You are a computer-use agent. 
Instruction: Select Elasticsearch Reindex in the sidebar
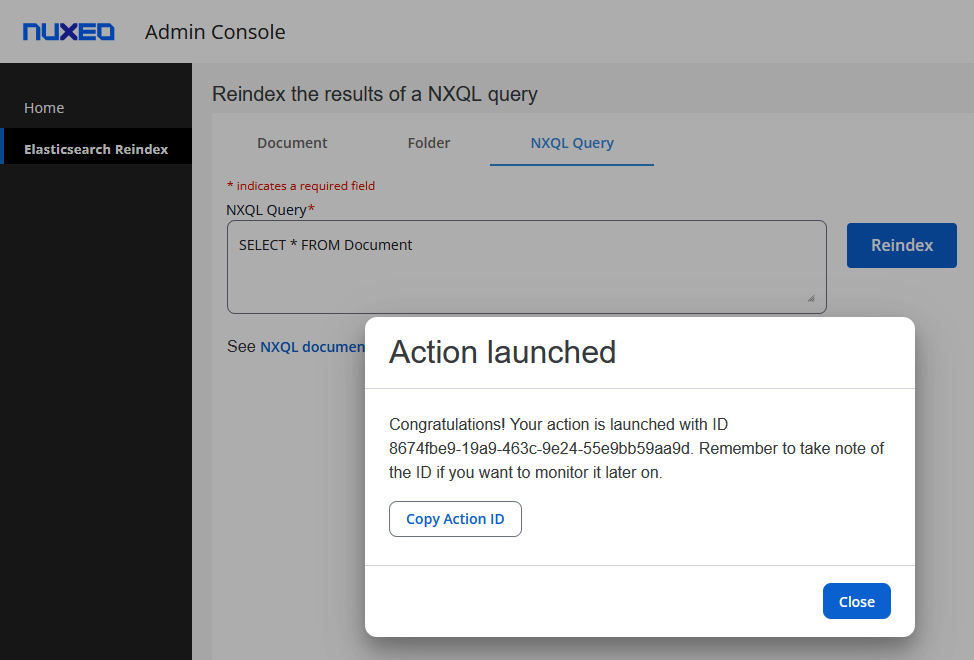coord(96,149)
